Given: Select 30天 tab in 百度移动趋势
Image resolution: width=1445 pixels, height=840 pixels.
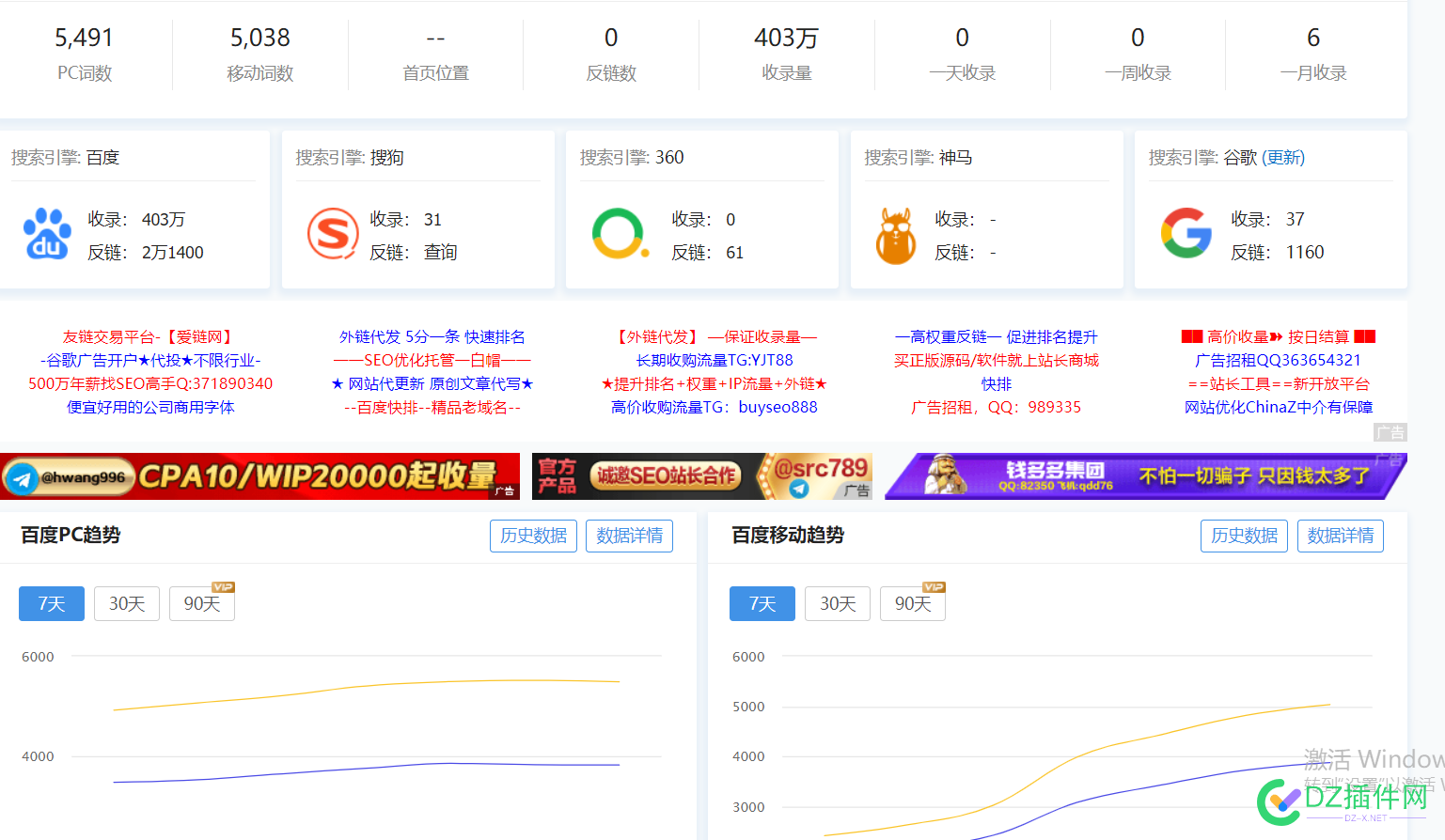Looking at the screenshot, I should point(838,603).
